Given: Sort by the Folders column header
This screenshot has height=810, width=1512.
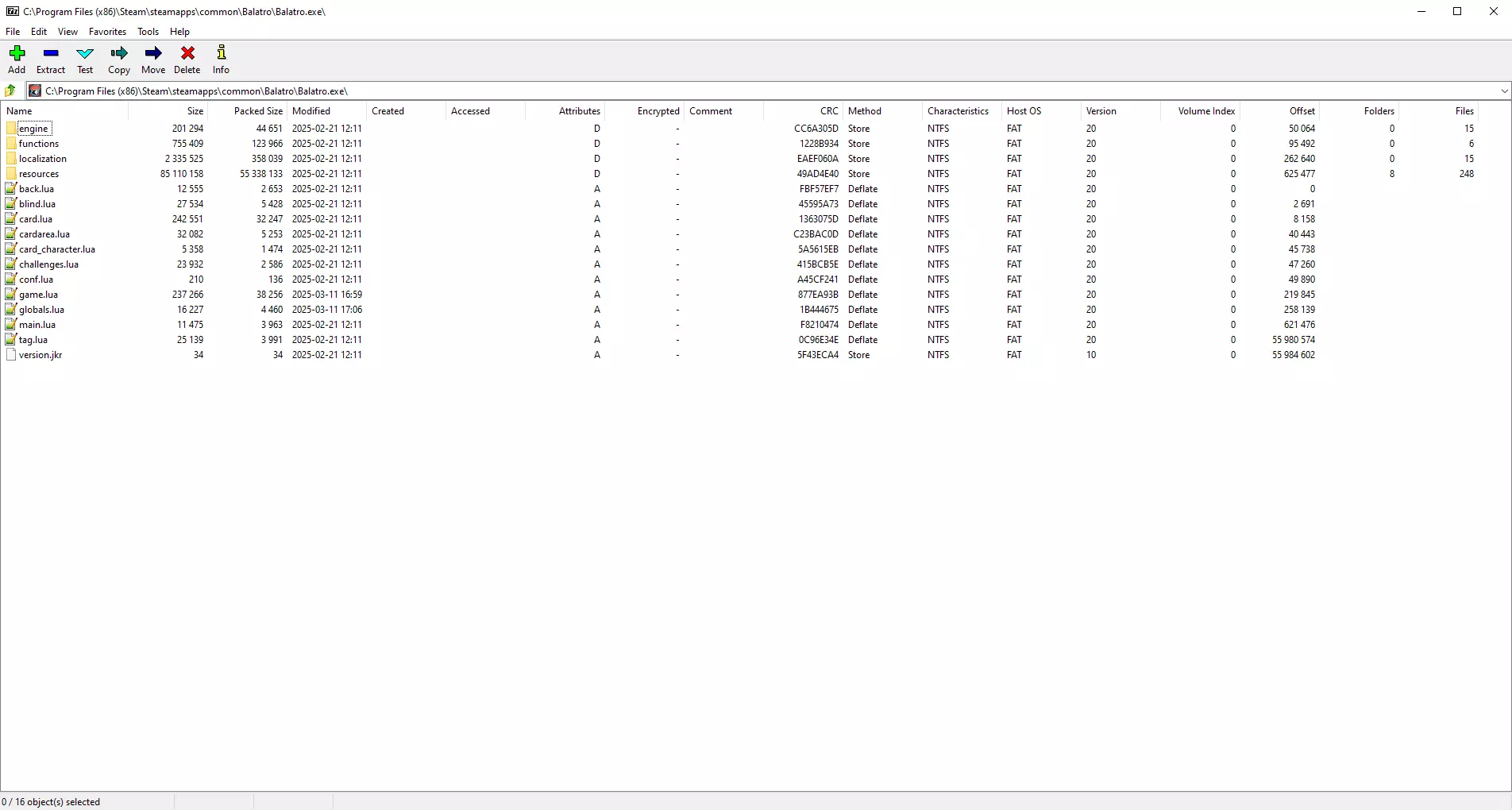Looking at the screenshot, I should 1359,111.
